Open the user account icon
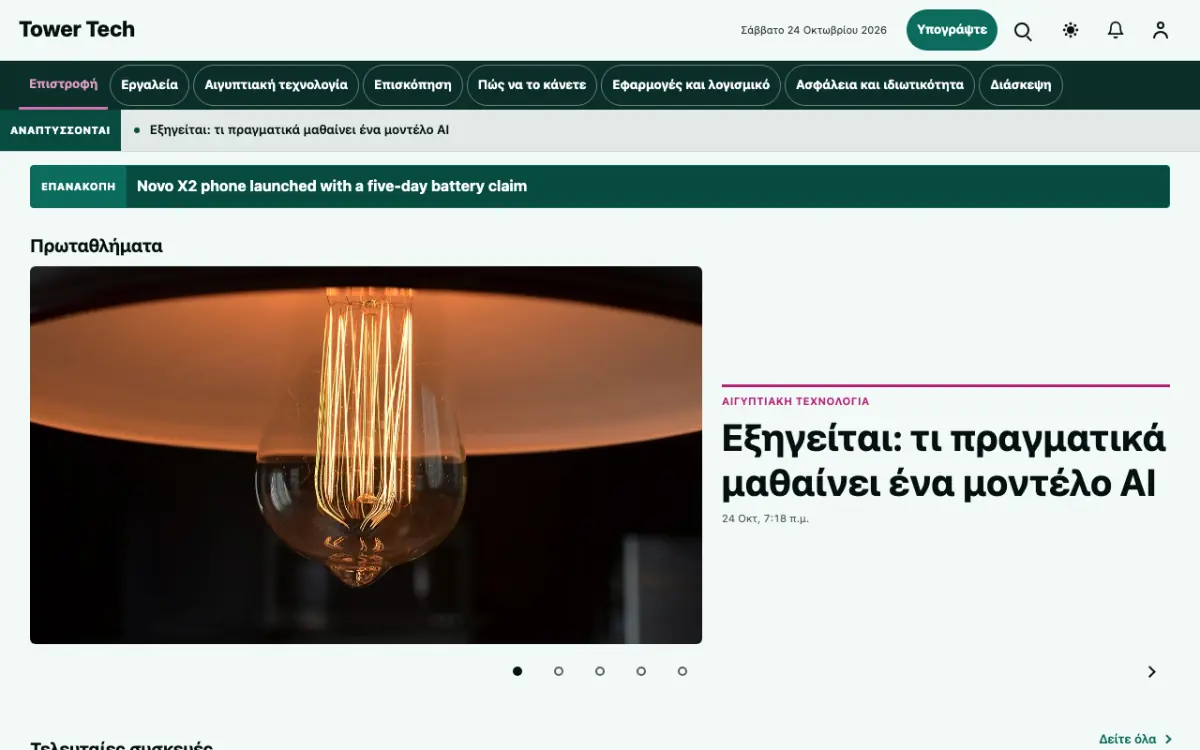Image resolution: width=1200 pixels, height=750 pixels. [x=1160, y=30]
